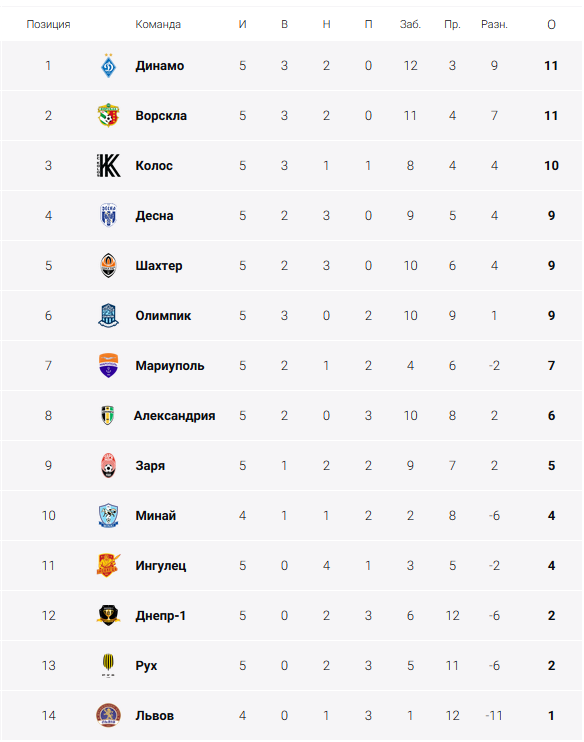Click the Заря club emblem
584x742 pixels.
108,466
